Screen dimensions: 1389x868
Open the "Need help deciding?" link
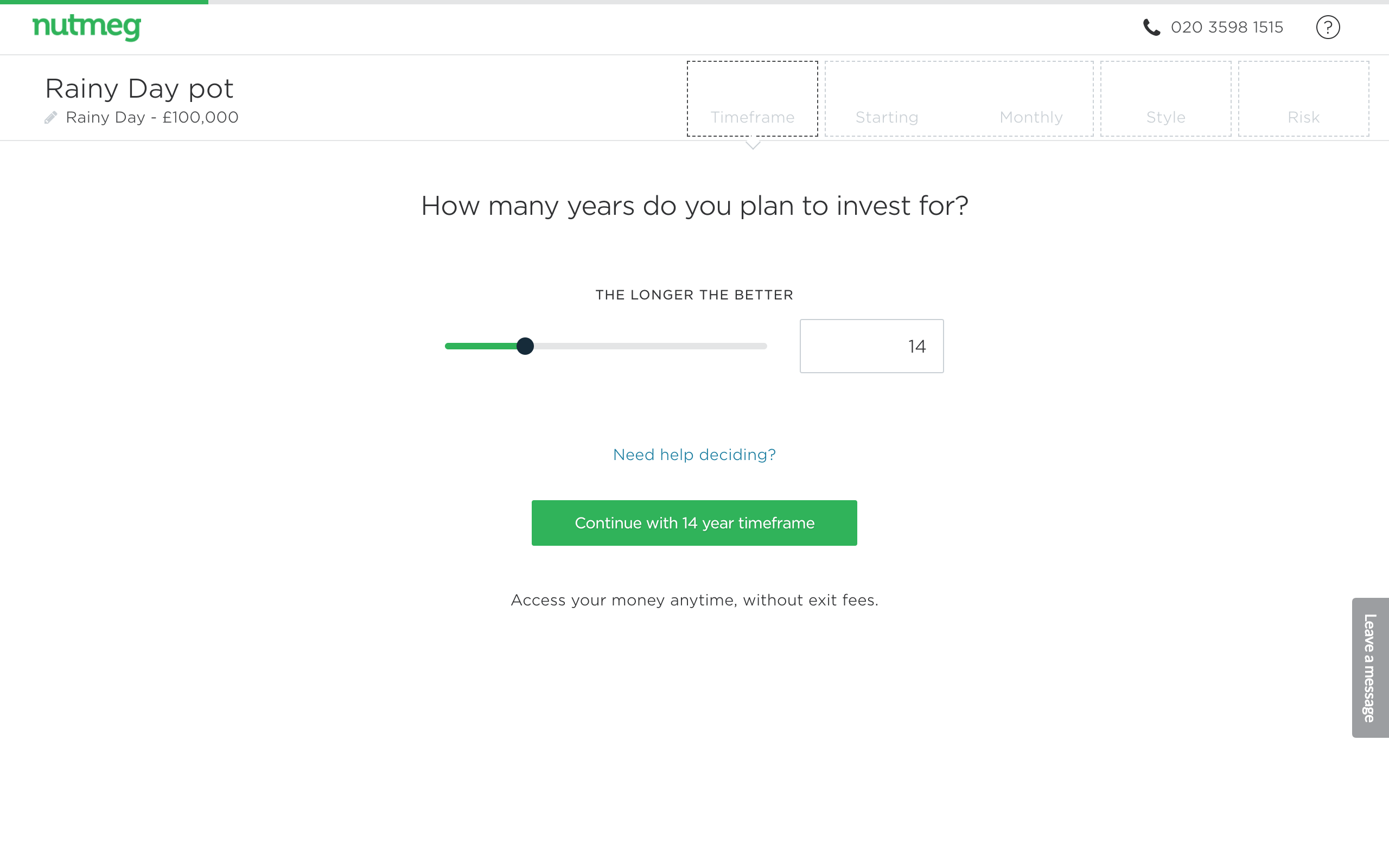(x=694, y=455)
